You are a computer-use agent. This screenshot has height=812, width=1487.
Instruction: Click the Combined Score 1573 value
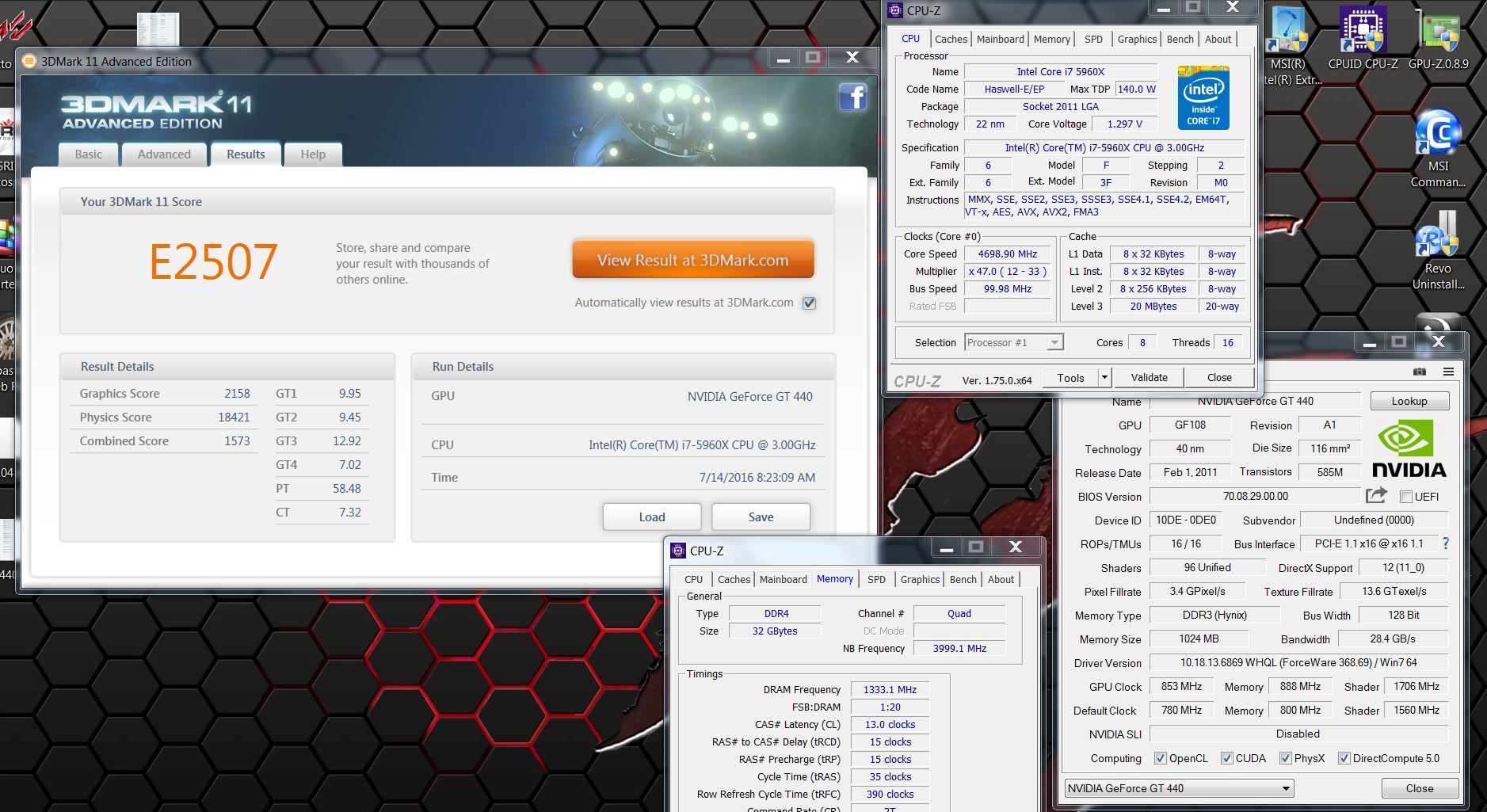tap(237, 441)
